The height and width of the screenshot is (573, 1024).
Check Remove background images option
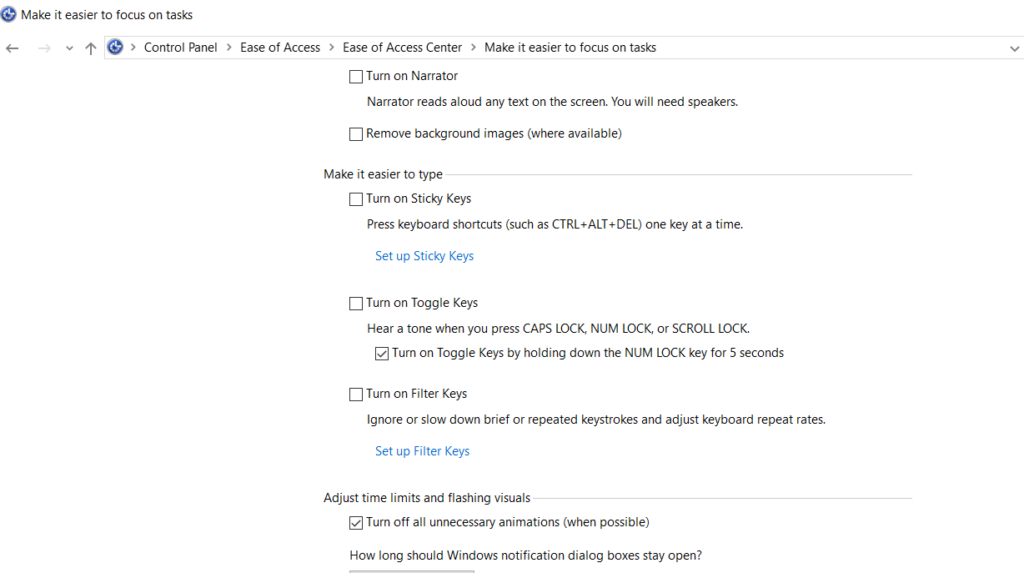pos(356,134)
